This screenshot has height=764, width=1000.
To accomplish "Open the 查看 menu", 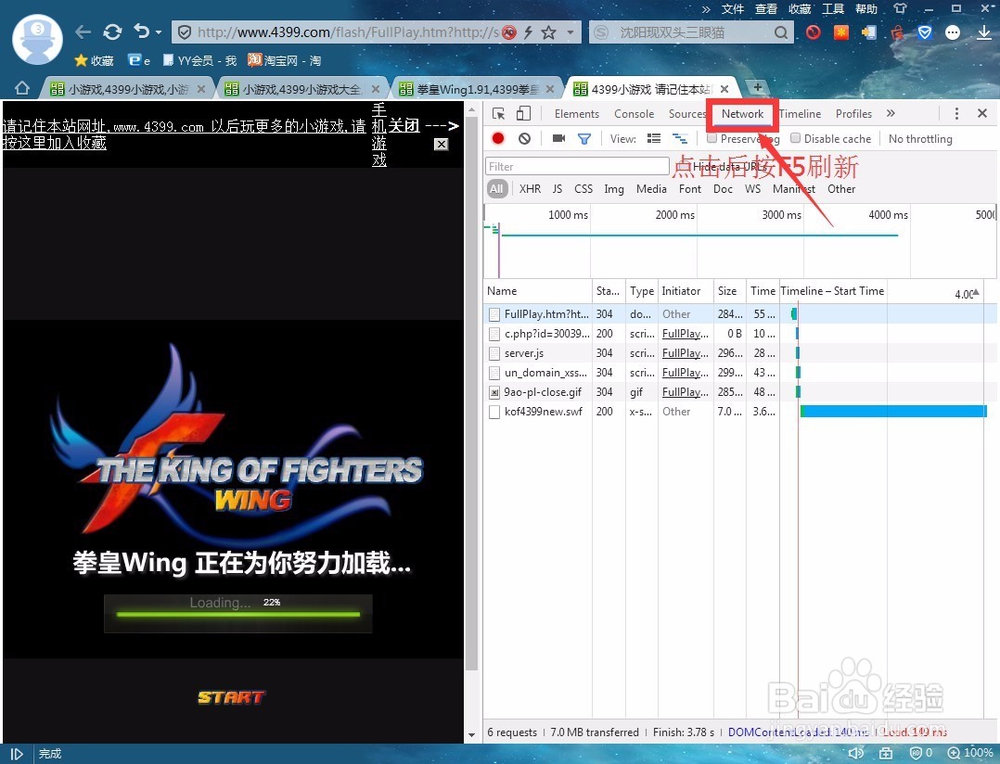I will coord(766,9).
